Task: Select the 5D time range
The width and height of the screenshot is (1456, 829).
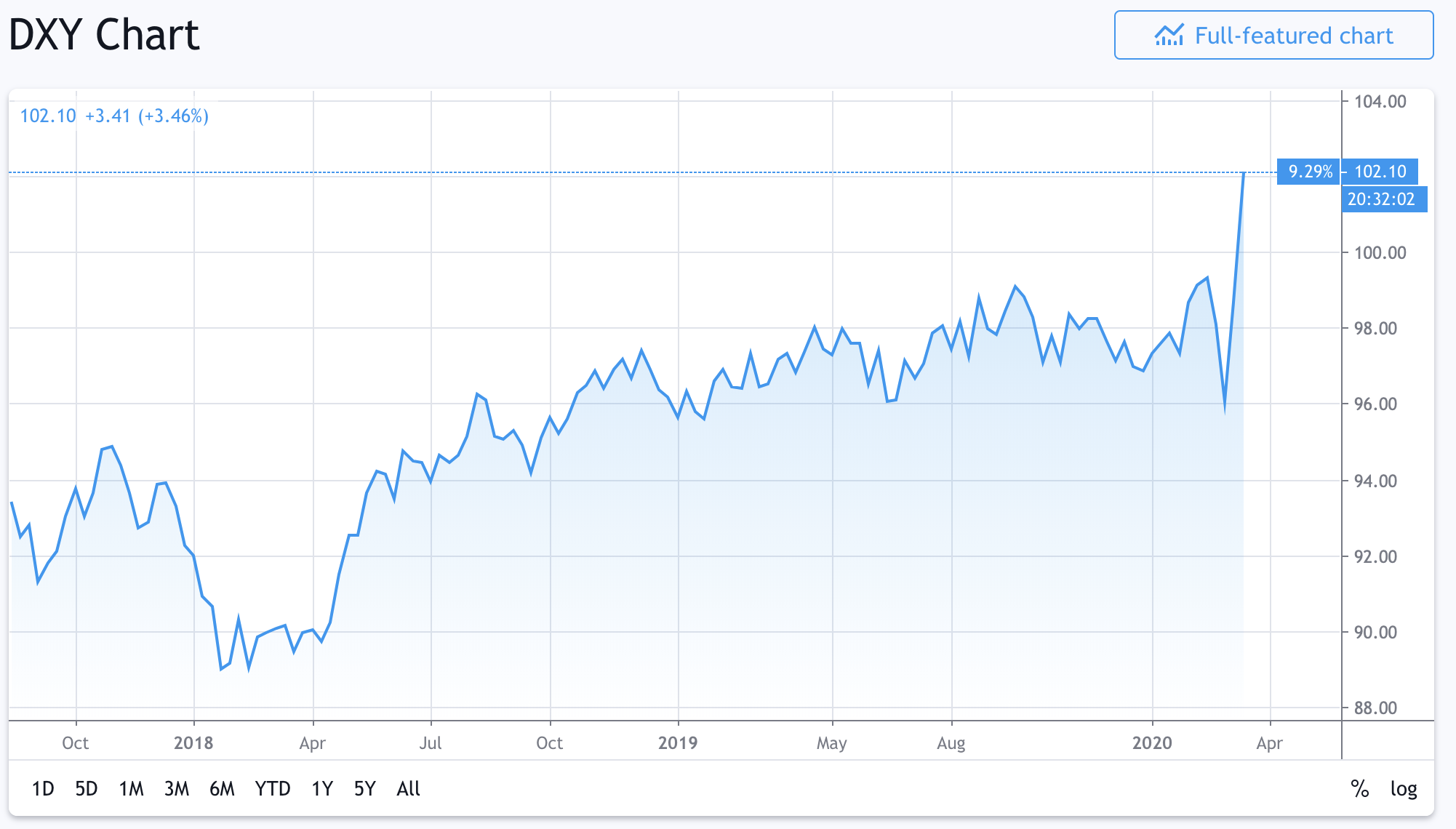Action: click(x=86, y=788)
